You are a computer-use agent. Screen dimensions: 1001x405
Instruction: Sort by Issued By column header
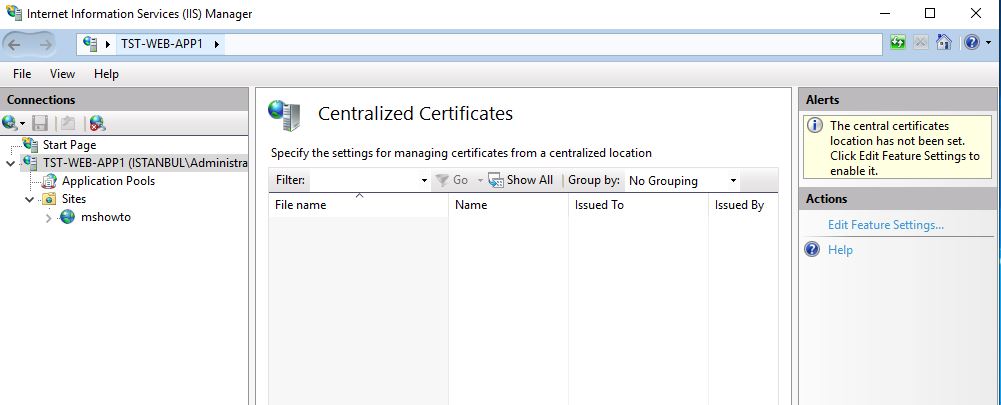[743, 205]
